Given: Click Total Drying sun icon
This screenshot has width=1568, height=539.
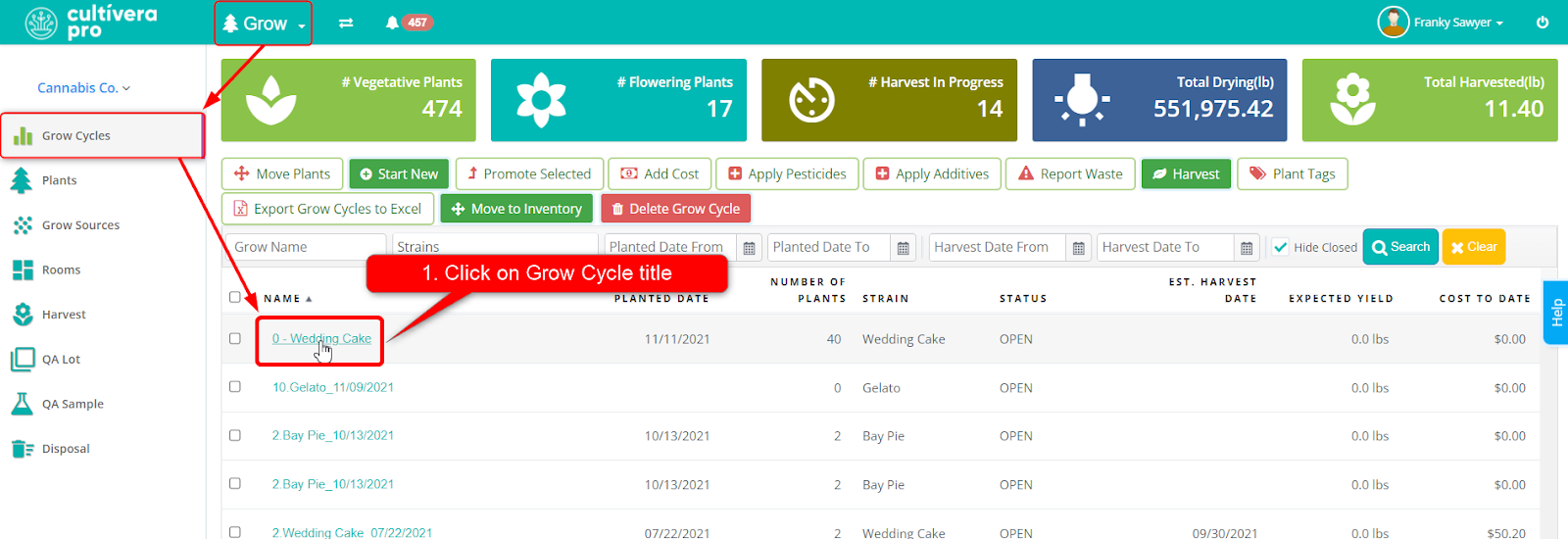Looking at the screenshot, I should coord(1082,100).
